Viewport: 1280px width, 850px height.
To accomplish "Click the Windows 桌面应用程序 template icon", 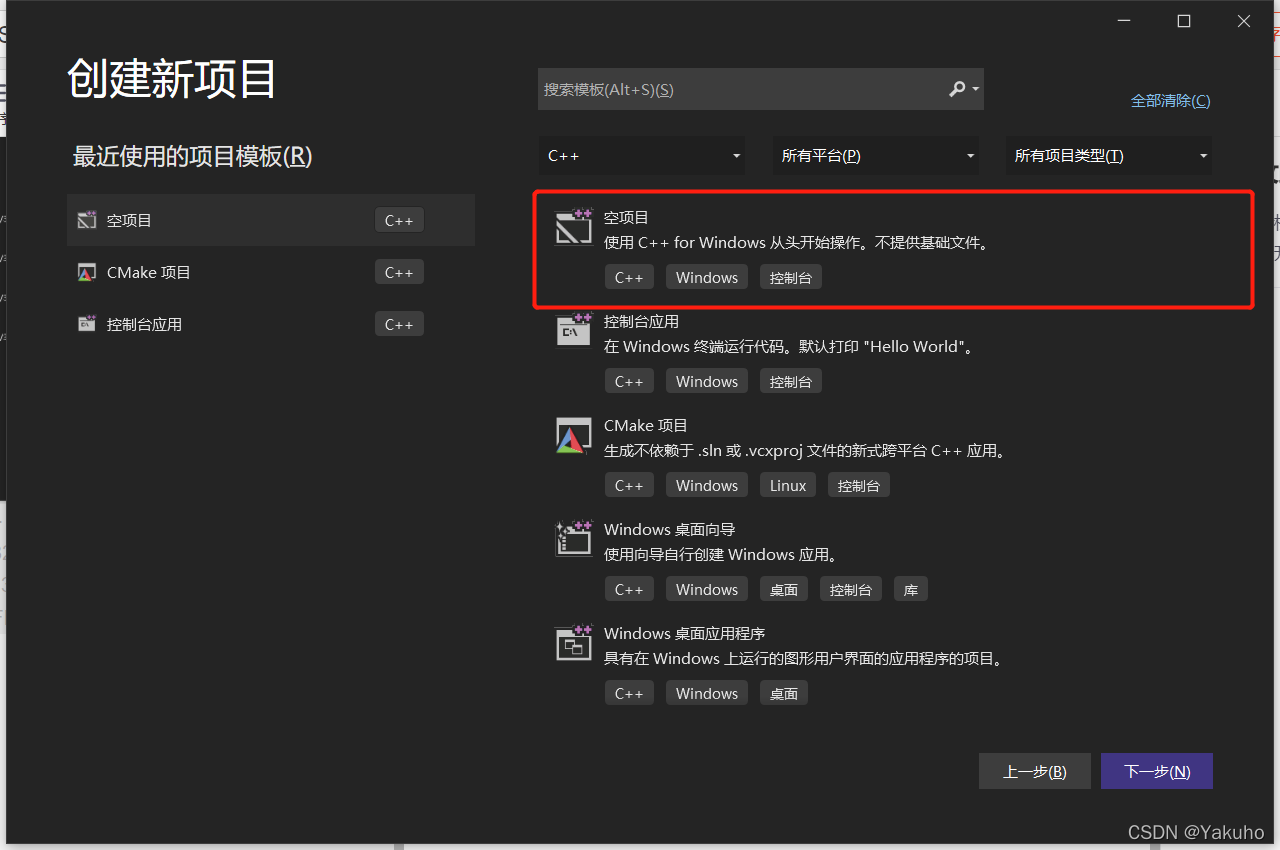I will click(x=573, y=643).
